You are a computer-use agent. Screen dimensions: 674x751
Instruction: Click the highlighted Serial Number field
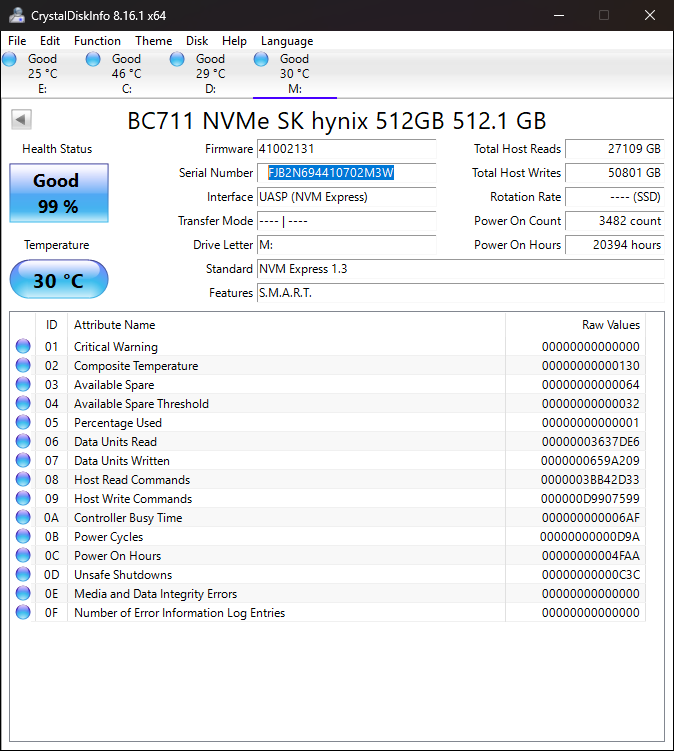(346, 173)
